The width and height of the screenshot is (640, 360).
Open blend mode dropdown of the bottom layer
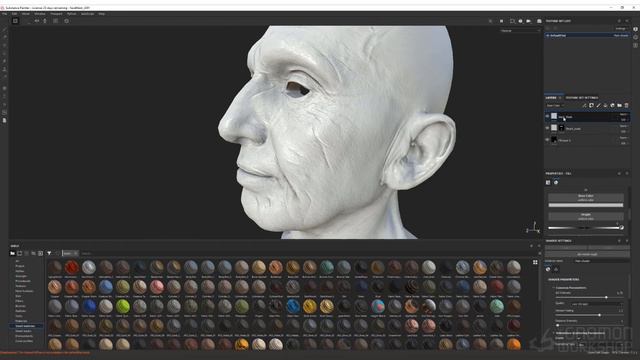pyautogui.click(x=624, y=138)
